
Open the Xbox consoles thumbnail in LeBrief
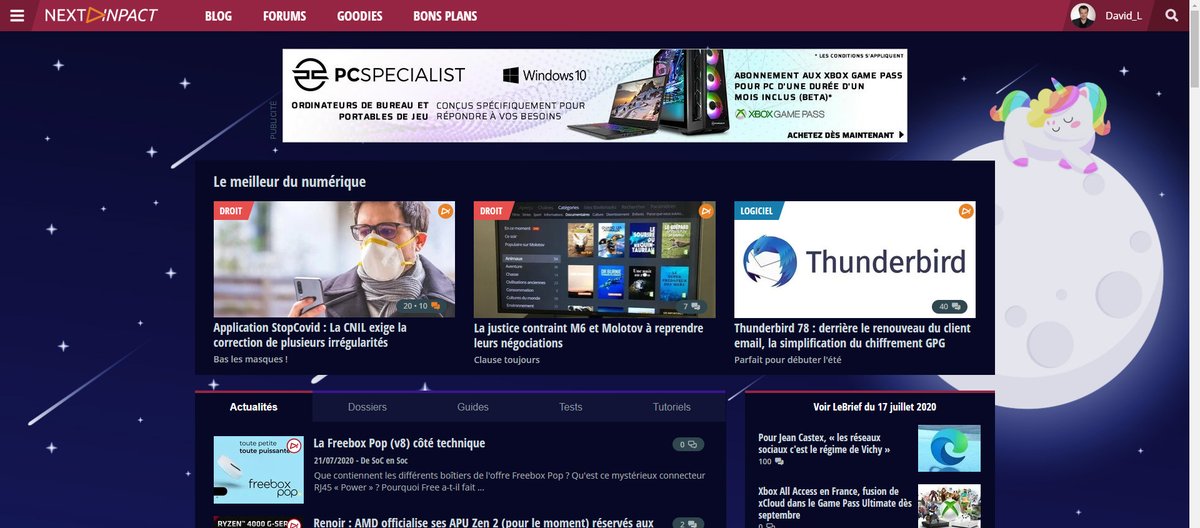pyautogui.click(x=949, y=506)
